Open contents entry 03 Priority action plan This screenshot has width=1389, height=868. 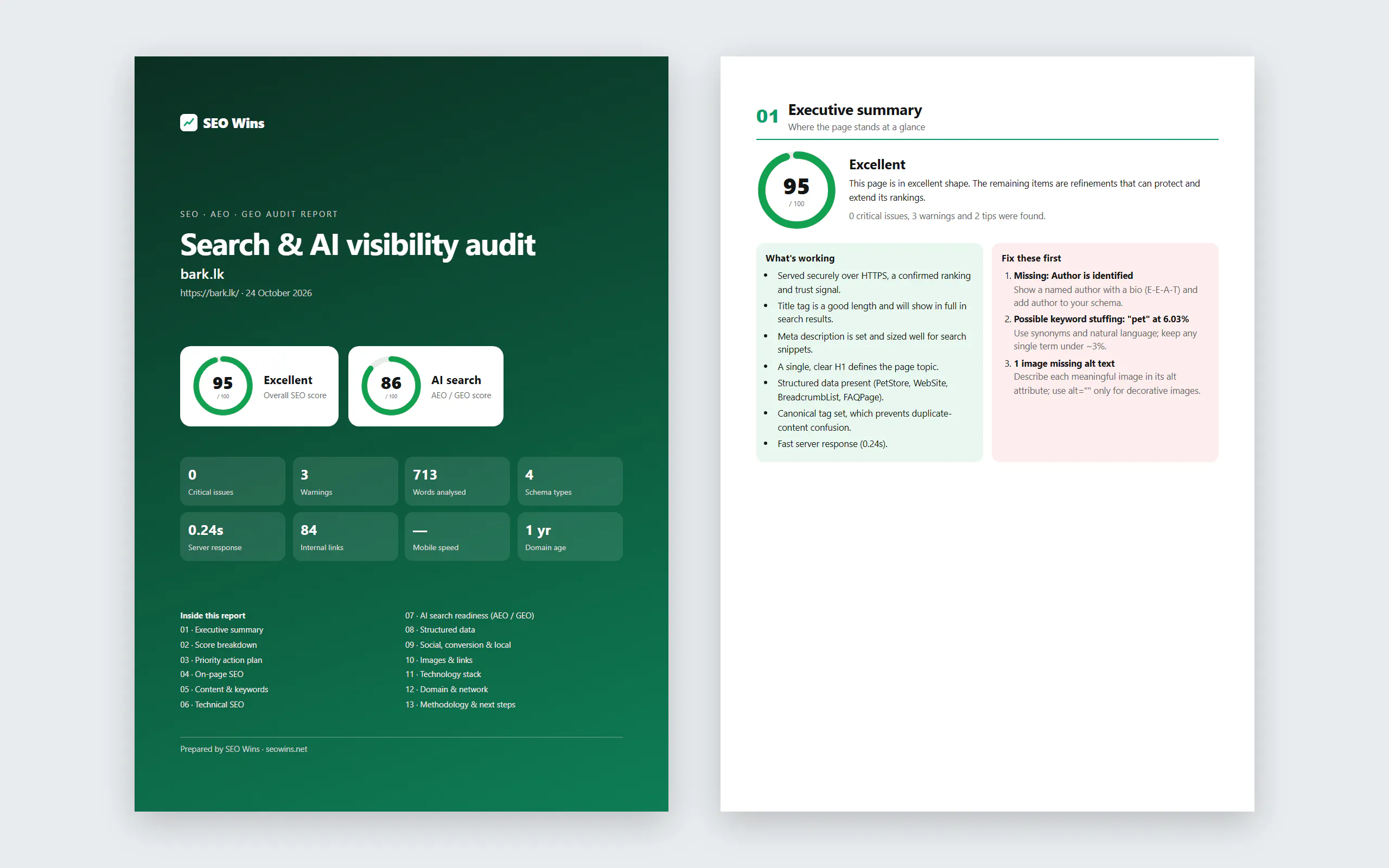pos(221,660)
